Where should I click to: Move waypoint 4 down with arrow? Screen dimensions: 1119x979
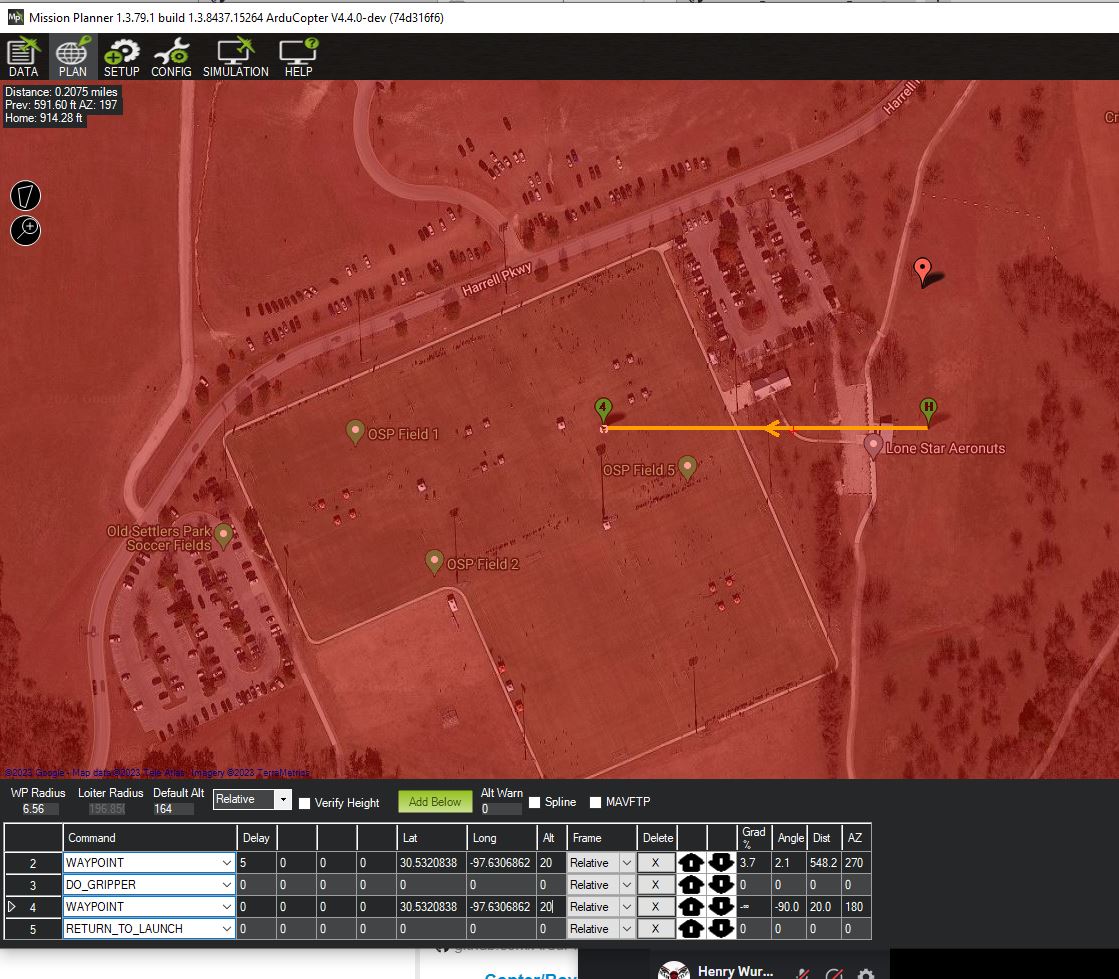coord(723,907)
